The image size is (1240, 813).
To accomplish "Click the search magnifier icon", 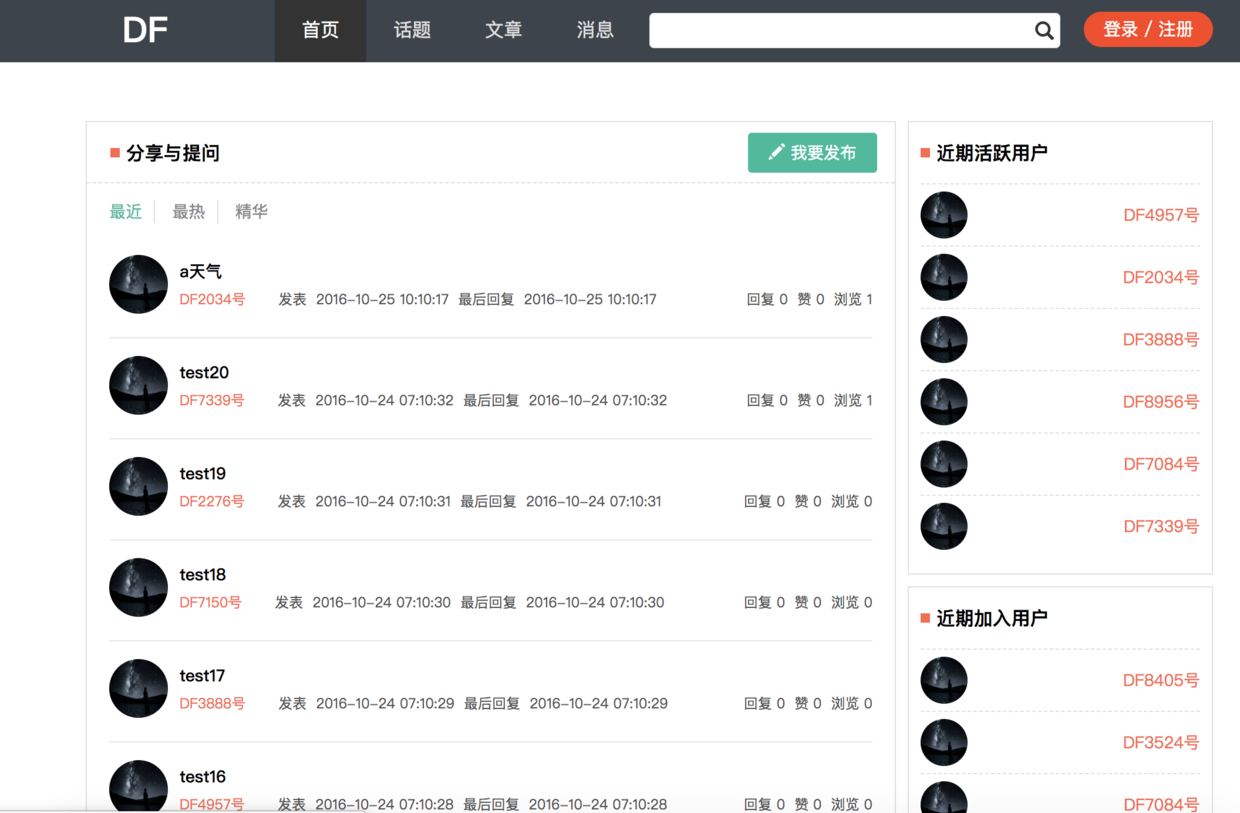I will (x=1044, y=31).
